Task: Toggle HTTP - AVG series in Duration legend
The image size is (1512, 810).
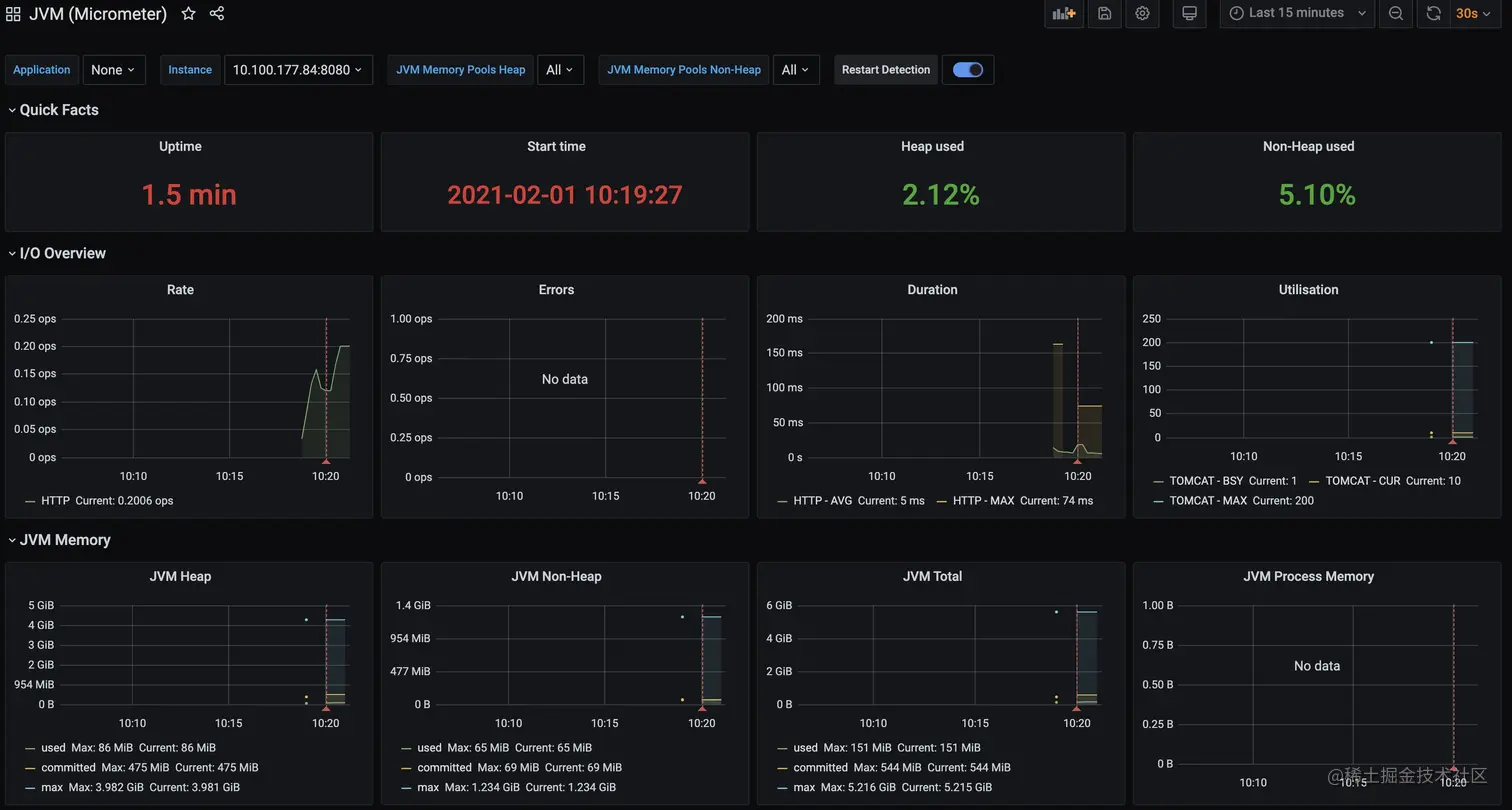Action: [822, 501]
